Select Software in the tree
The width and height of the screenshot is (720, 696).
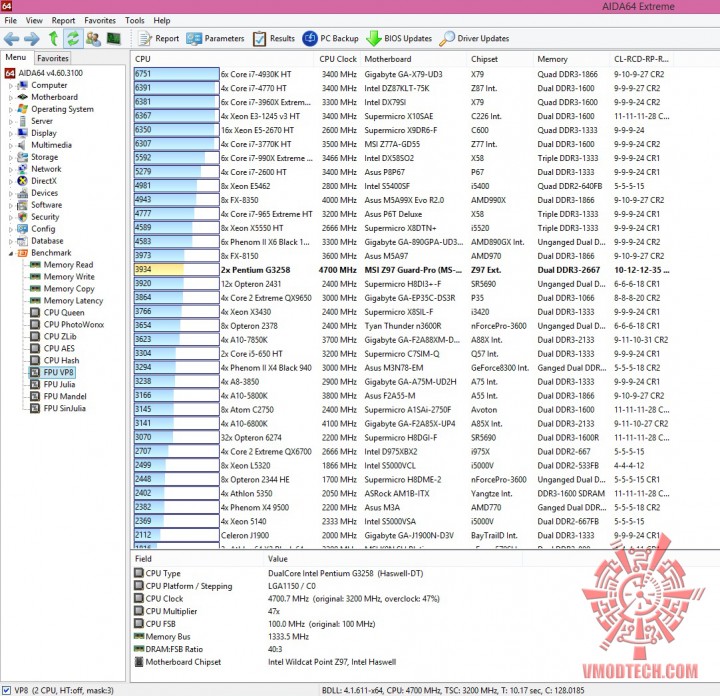pyautogui.click(x=46, y=205)
